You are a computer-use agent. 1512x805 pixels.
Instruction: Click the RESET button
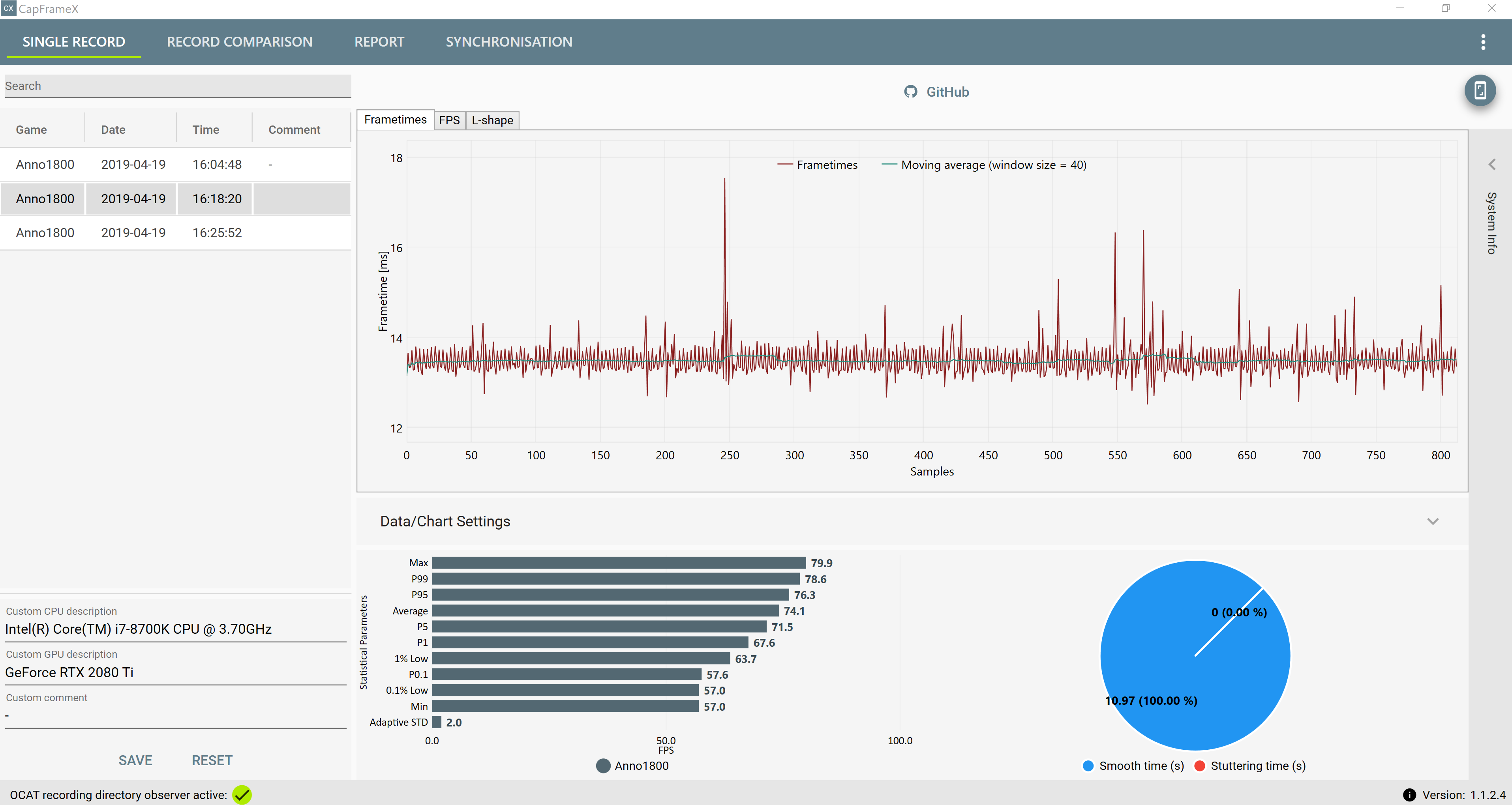[x=212, y=760]
